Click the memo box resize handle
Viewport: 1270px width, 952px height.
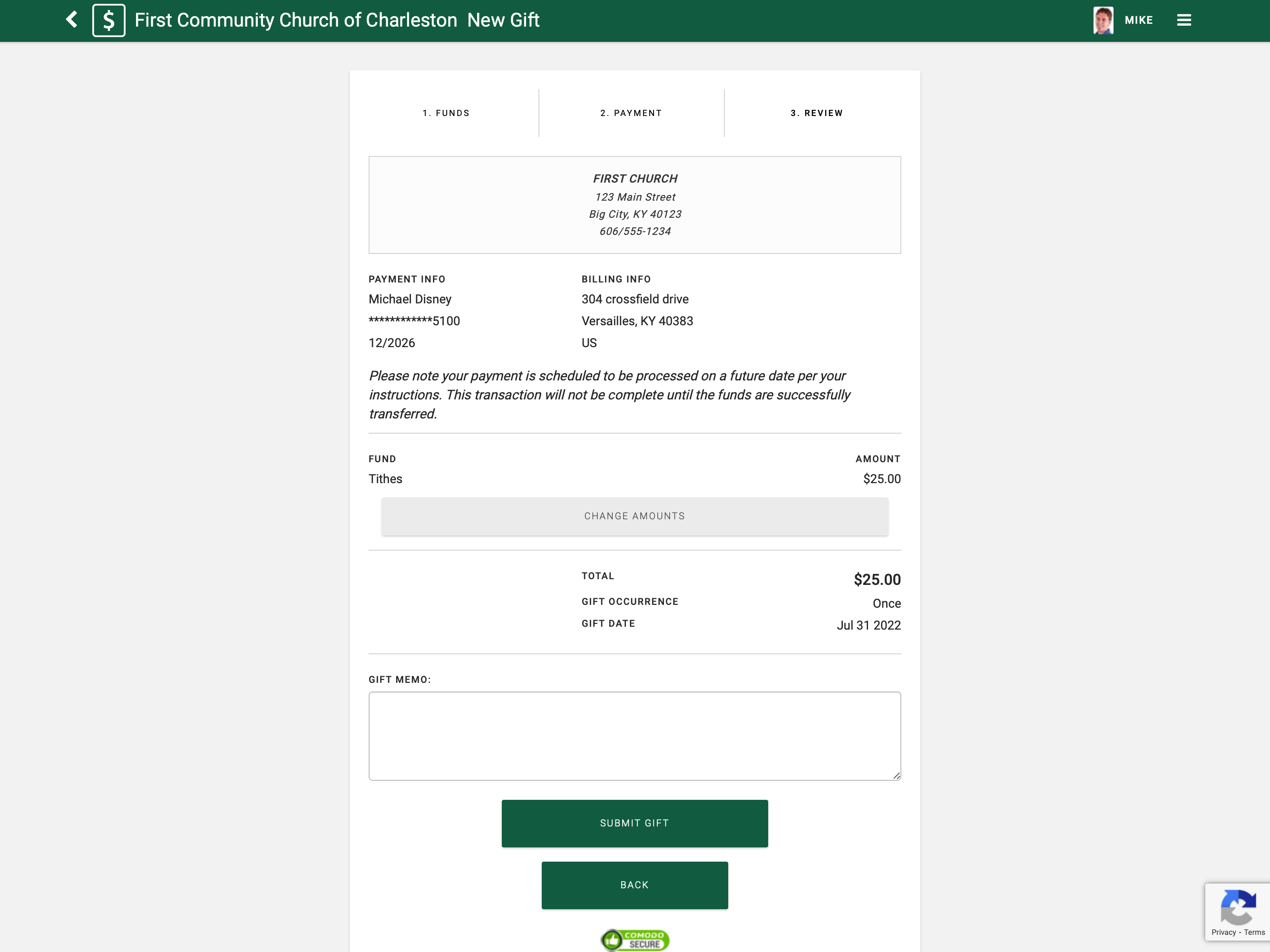click(x=896, y=776)
